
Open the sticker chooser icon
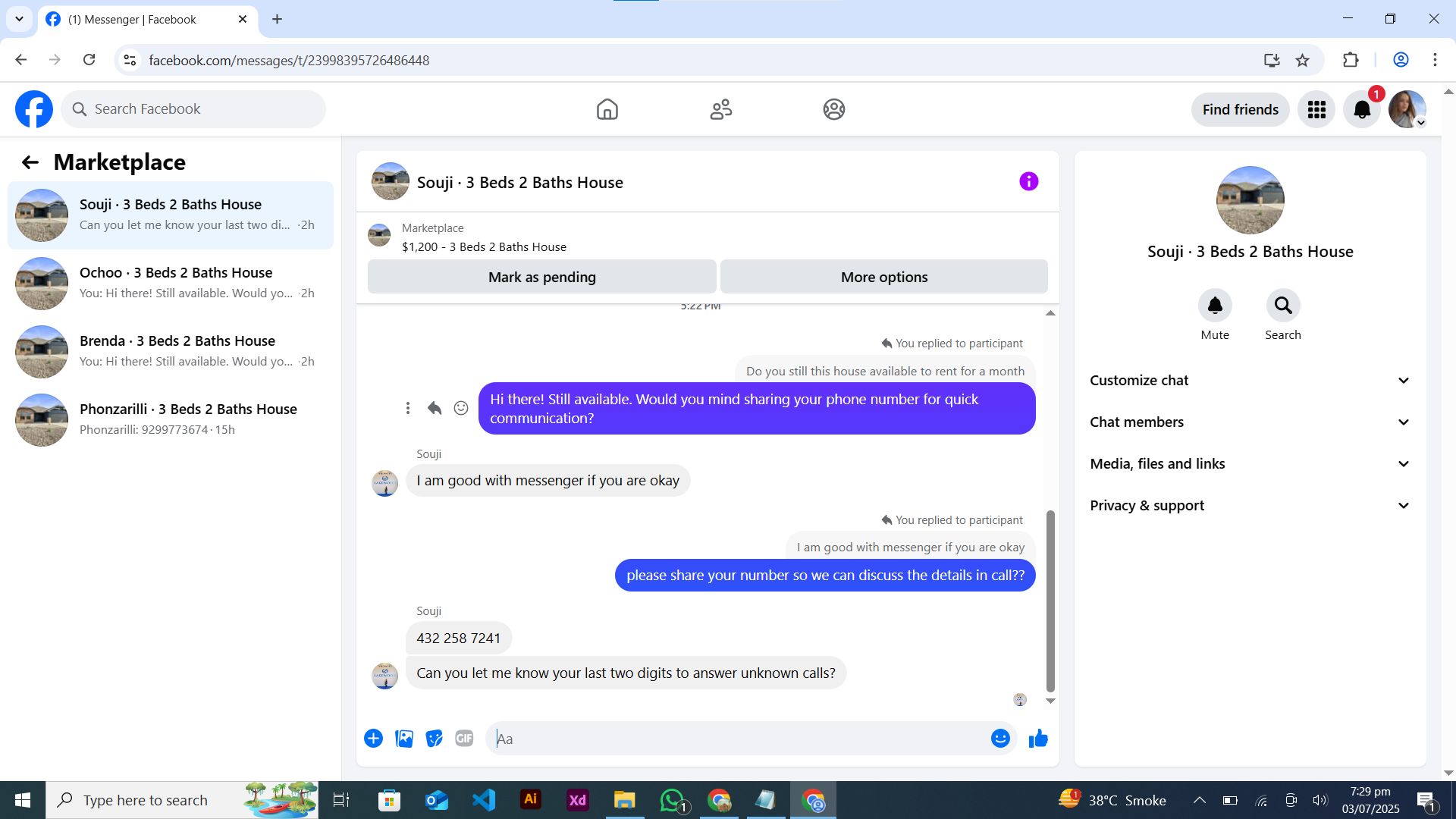(434, 739)
